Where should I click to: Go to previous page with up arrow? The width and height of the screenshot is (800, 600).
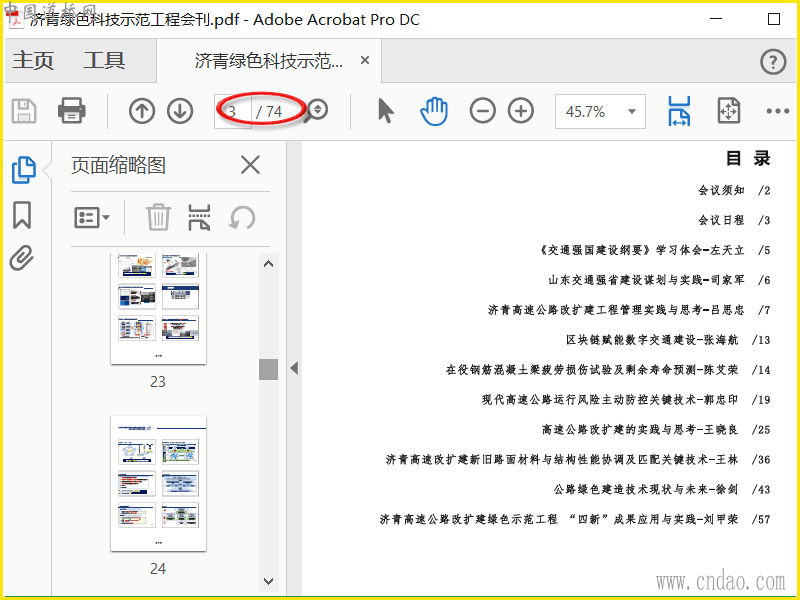[x=142, y=111]
